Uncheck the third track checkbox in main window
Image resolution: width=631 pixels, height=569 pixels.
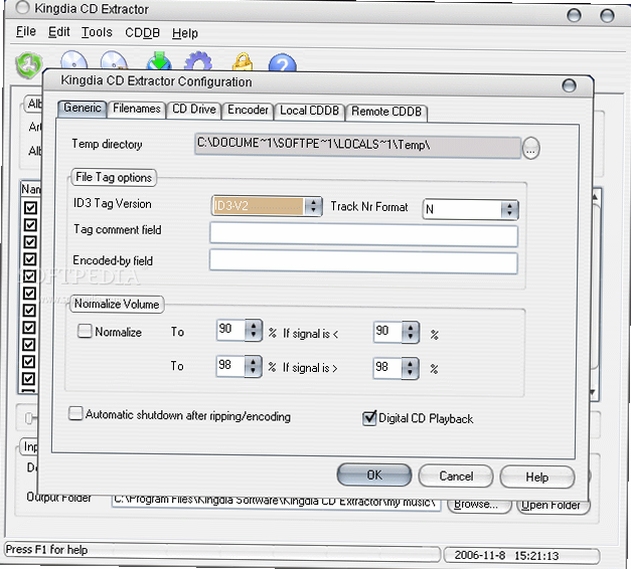30,242
